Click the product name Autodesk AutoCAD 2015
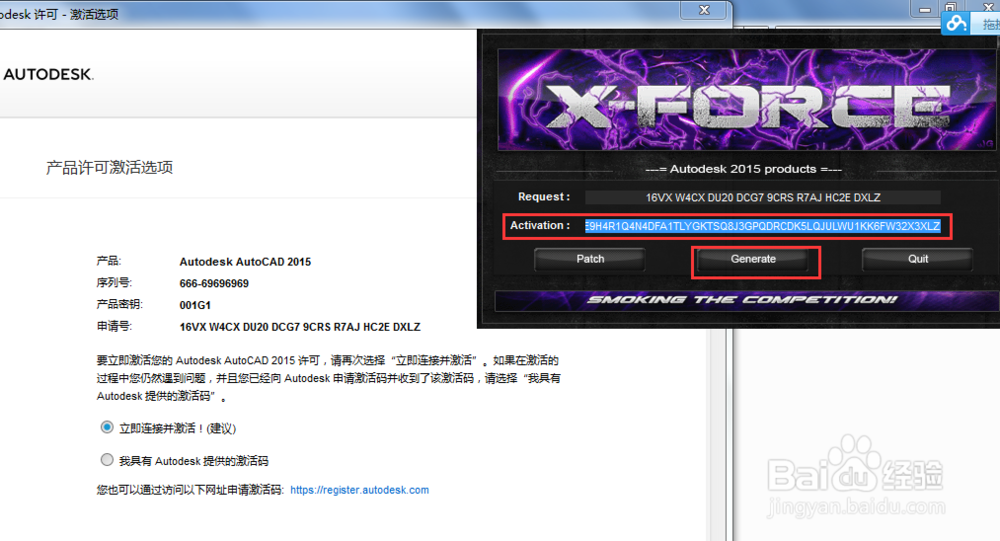 [x=245, y=262]
